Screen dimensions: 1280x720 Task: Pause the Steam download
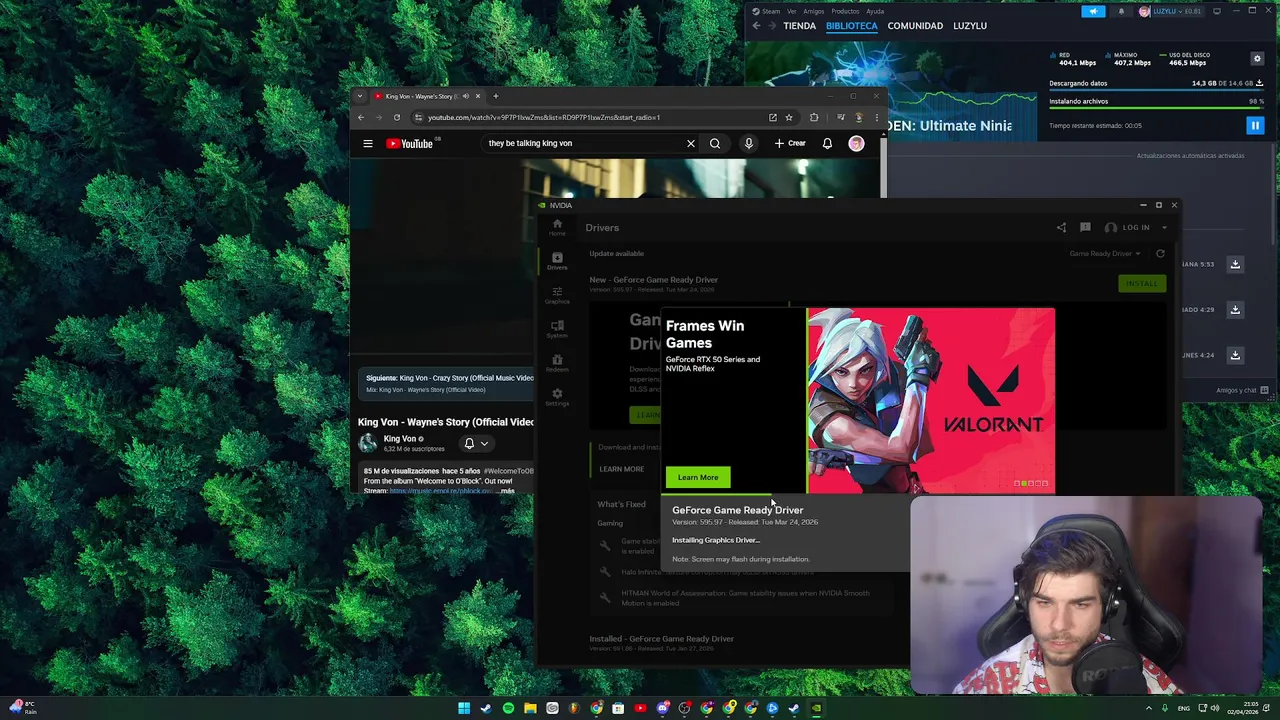tap(1255, 125)
